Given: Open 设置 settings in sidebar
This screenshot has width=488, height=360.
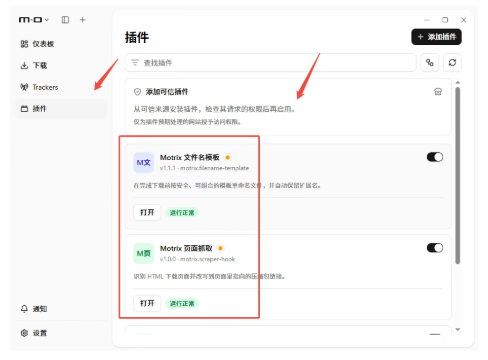Looking at the screenshot, I should click(x=61, y=333).
